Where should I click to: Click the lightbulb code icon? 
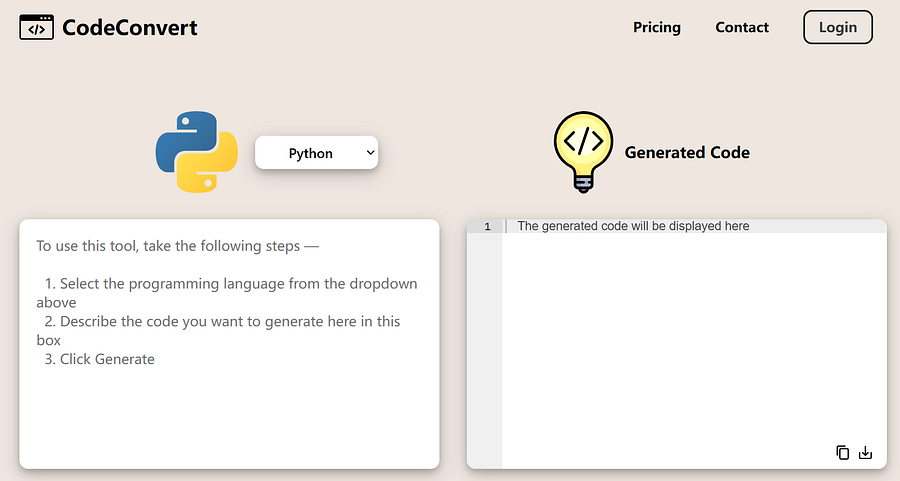click(x=583, y=152)
